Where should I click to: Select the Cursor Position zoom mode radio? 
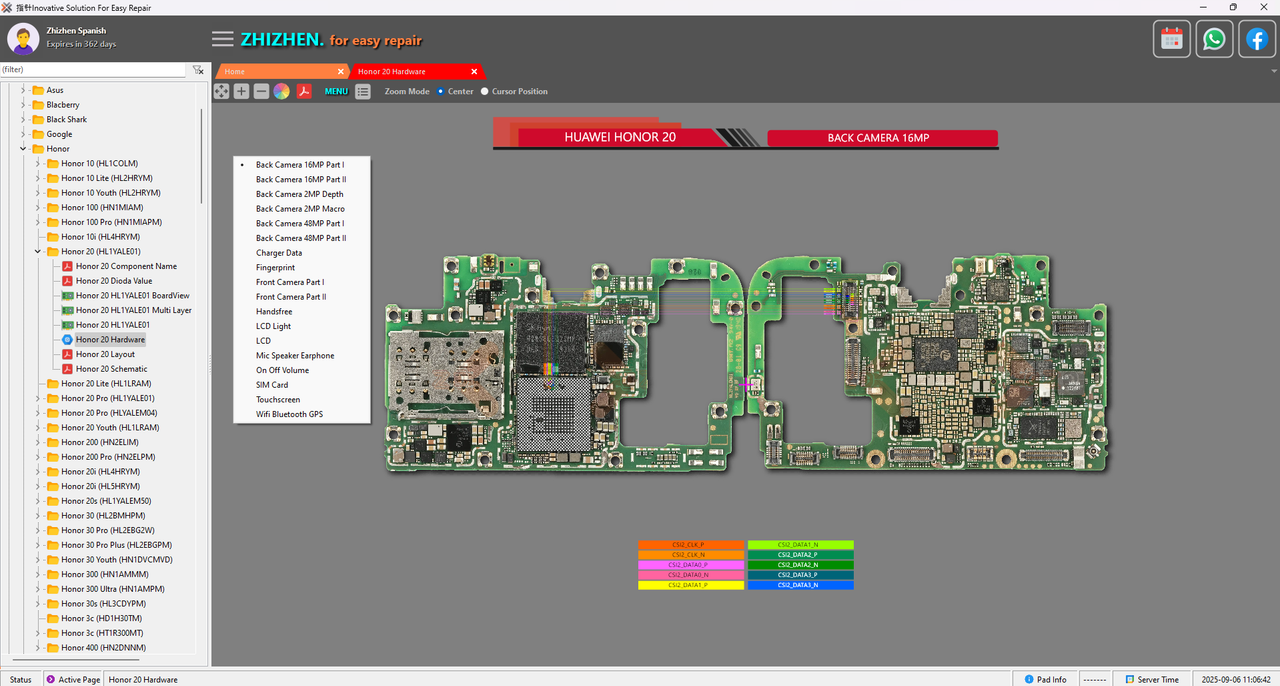tap(485, 91)
